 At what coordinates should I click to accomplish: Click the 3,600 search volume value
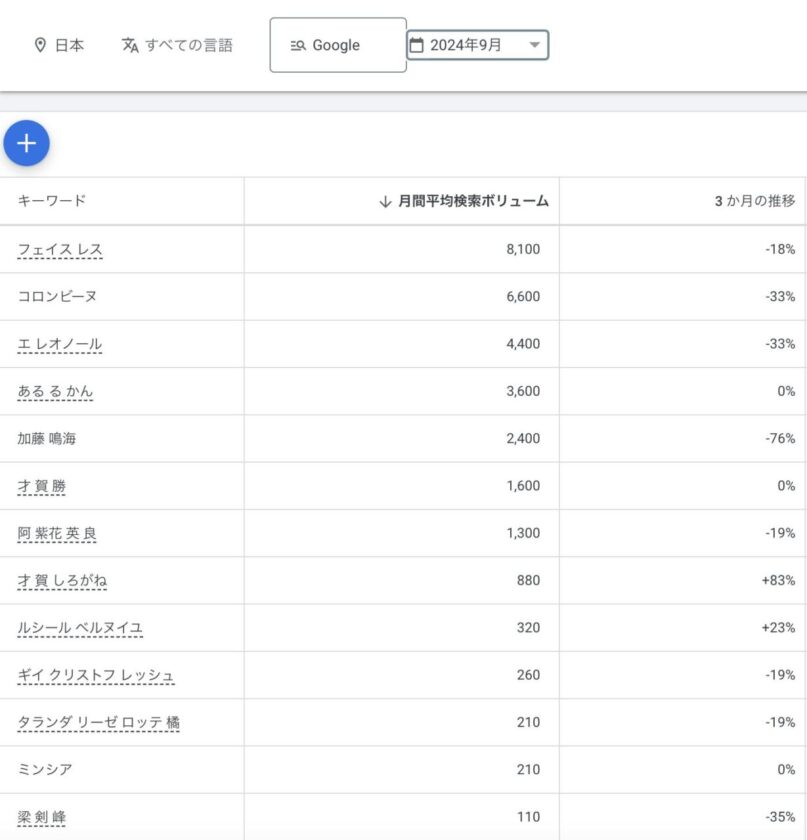(x=523, y=391)
